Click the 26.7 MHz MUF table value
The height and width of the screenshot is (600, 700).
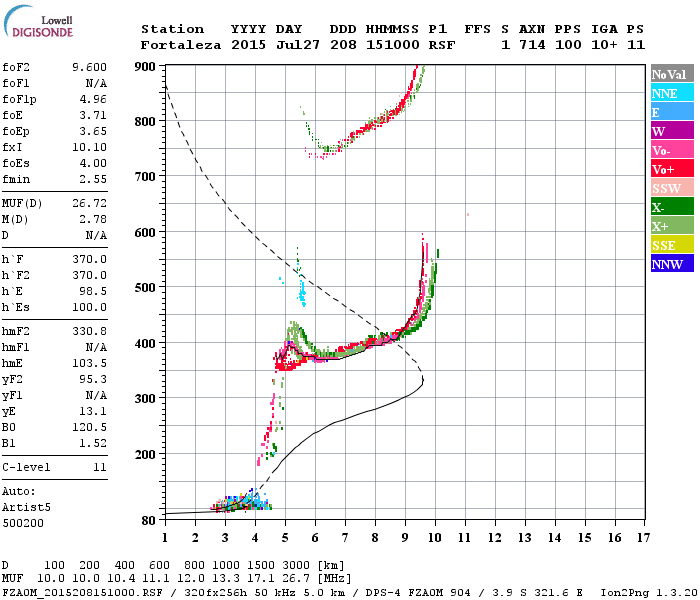click(x=296, y=579)
